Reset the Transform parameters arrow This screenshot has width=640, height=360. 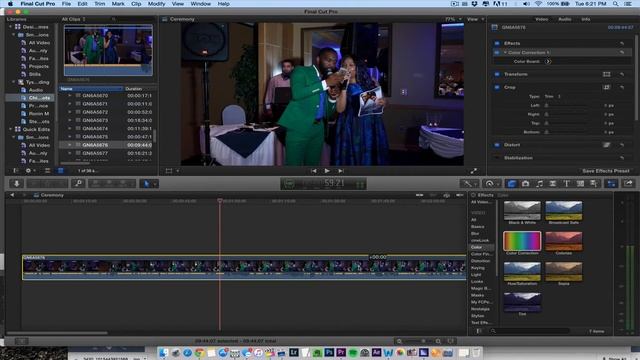622,74
